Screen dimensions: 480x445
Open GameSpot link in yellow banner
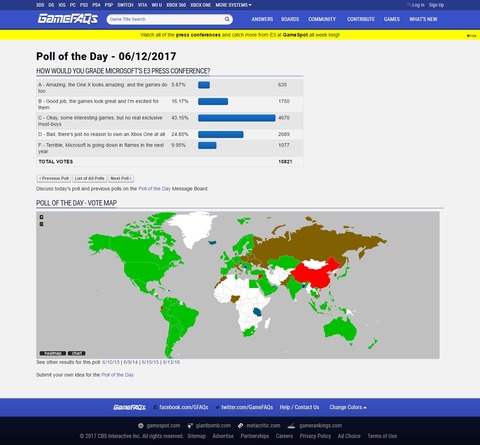[295, 35]
